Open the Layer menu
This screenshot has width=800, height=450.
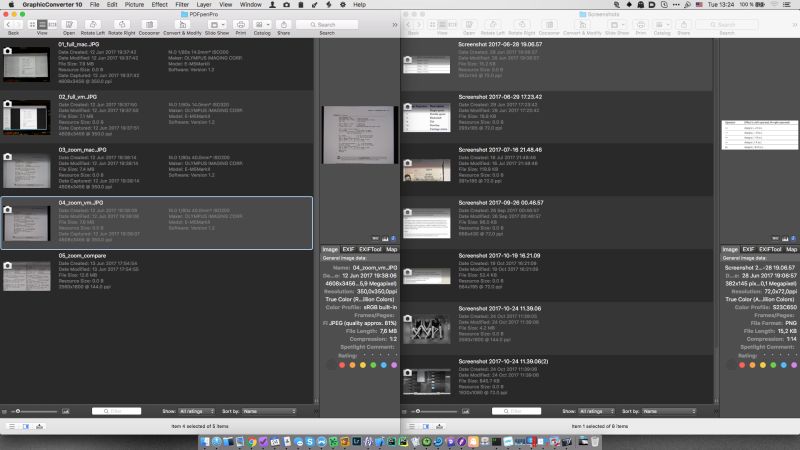[204, 5]
